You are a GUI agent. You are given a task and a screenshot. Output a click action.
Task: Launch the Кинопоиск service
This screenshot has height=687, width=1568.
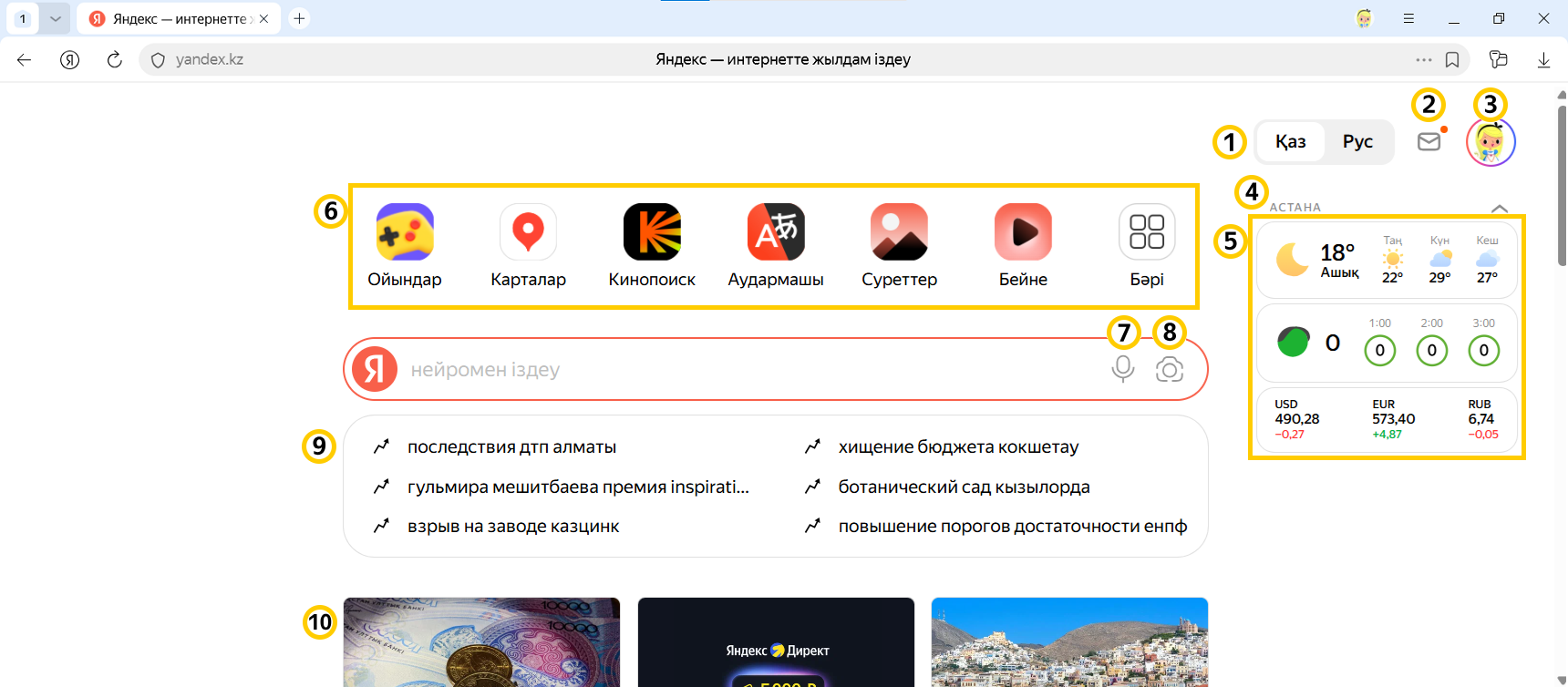(x=652, y=246)
